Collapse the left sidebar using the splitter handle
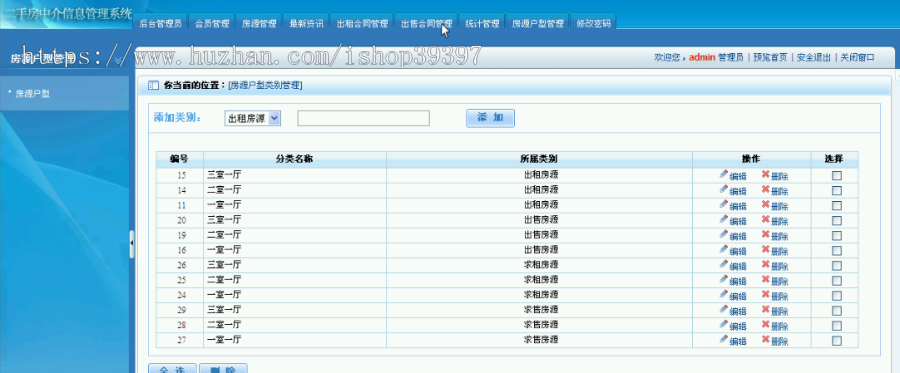 pyautogui.click(x=132, y=243)
